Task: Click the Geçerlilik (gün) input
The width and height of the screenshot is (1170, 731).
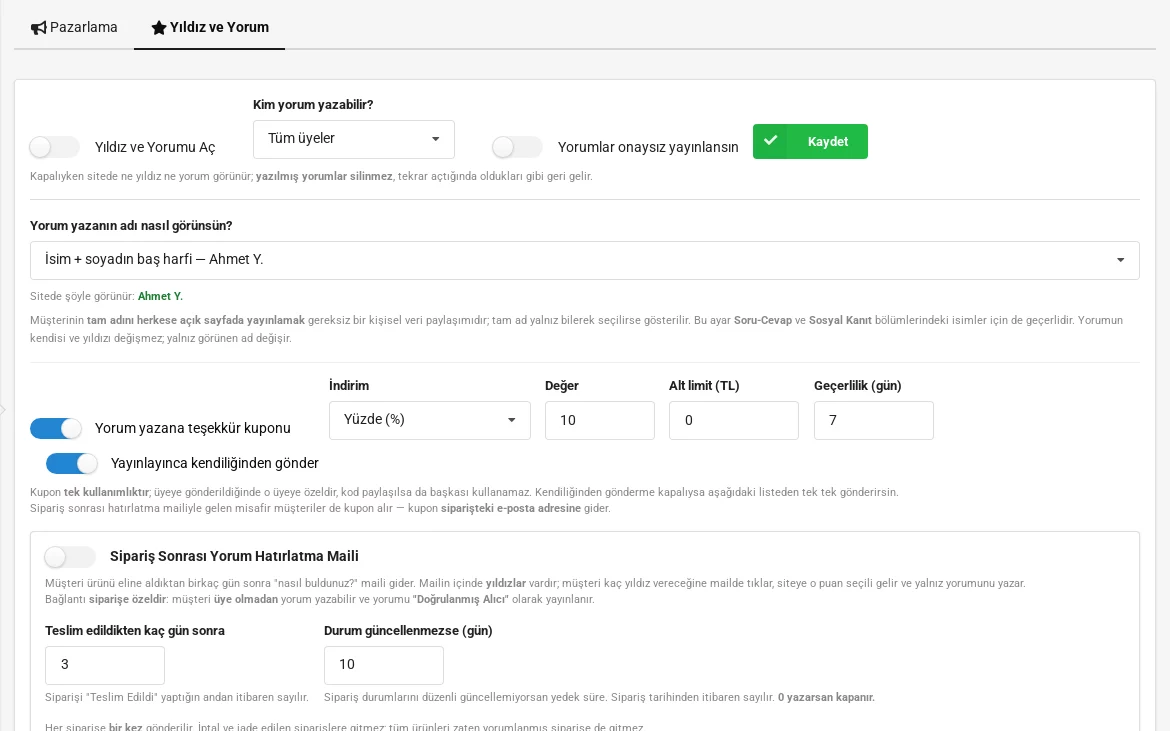Action: coord(874,421)
